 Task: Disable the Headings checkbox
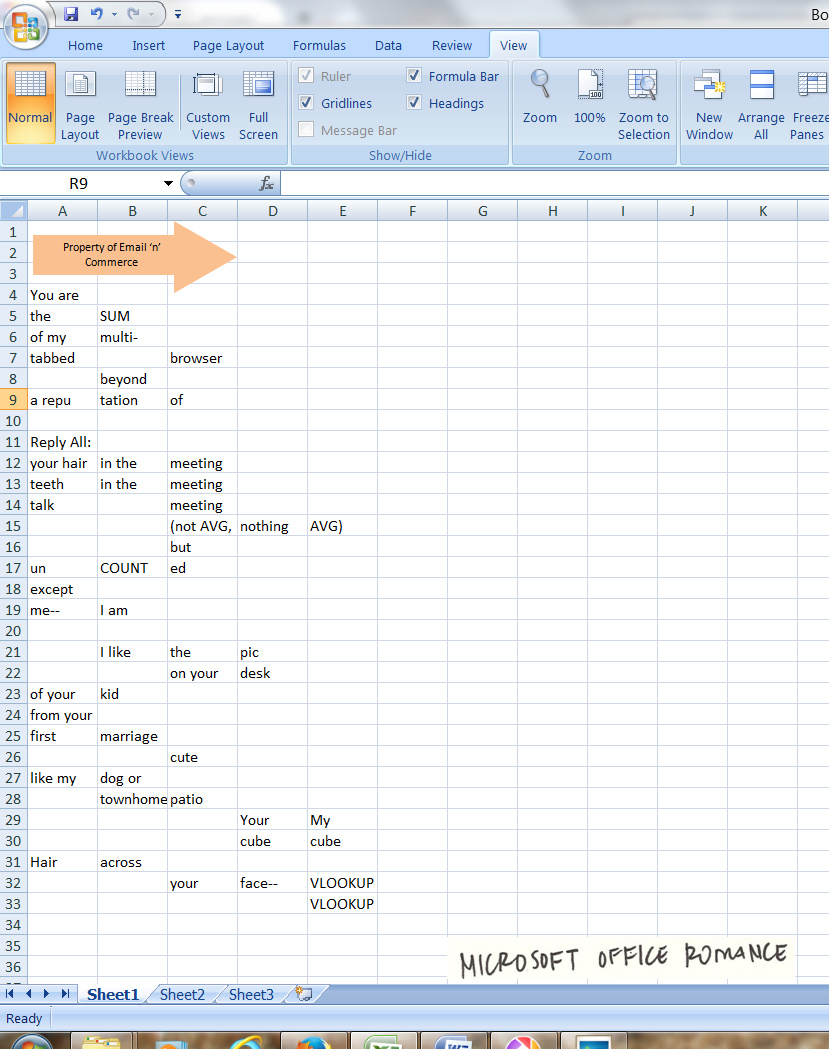[415, 103]
